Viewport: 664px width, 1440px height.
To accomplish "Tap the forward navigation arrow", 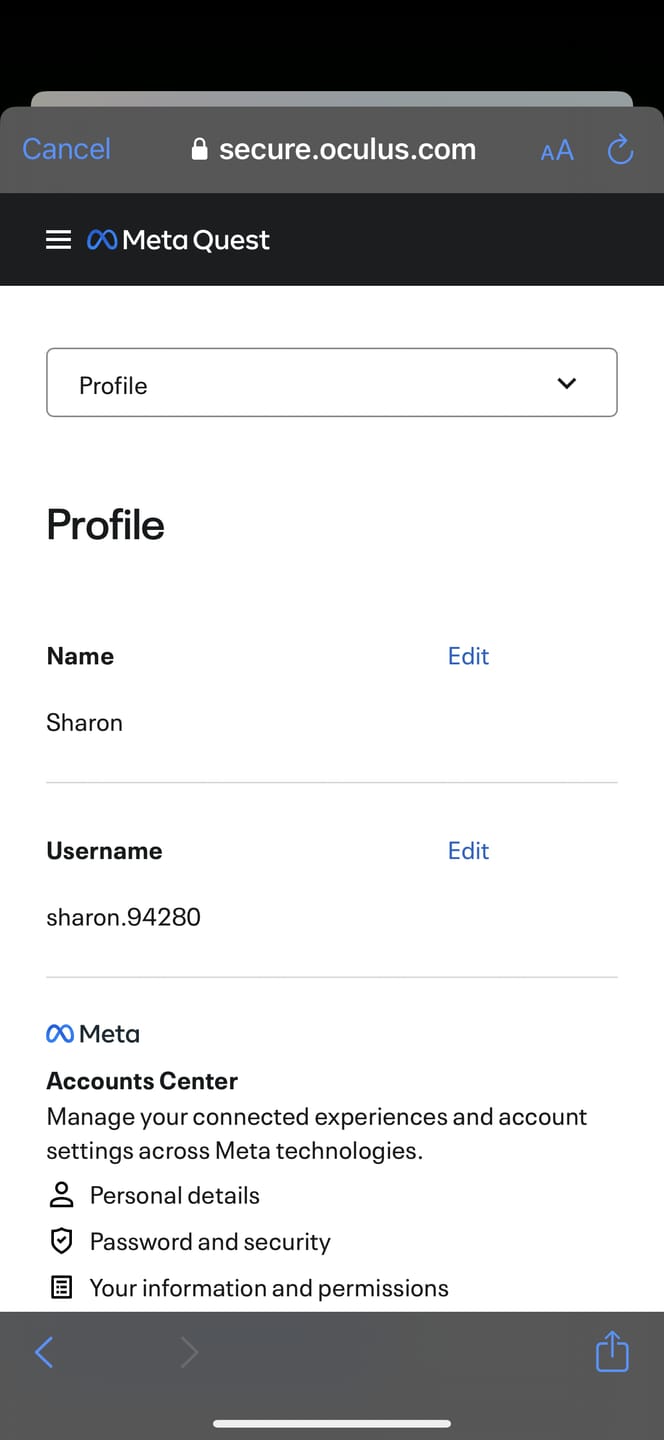I will [x=189, y=1353].
